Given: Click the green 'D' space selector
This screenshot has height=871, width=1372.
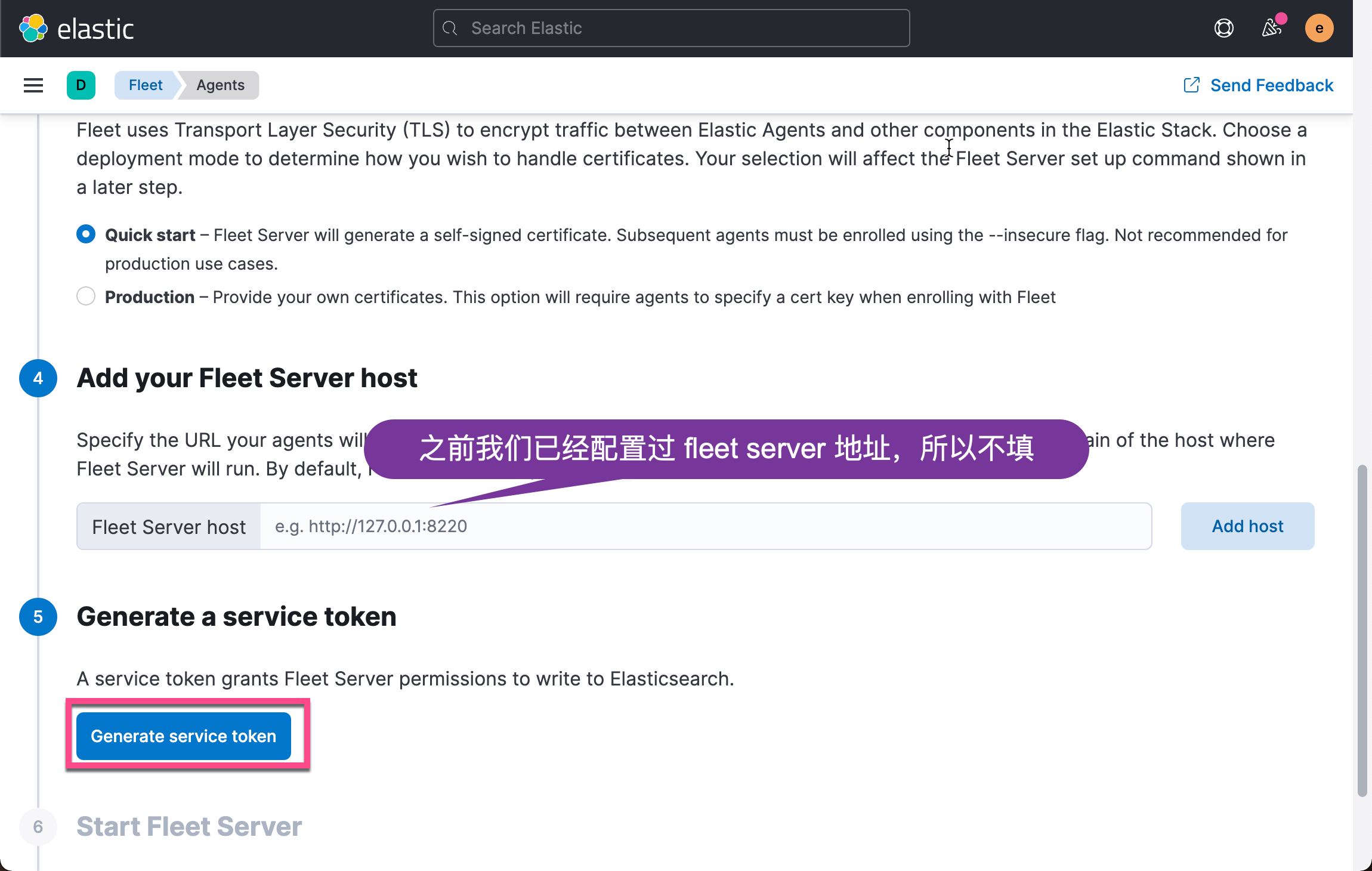Looking at the screenshot, I should (81, 85).
